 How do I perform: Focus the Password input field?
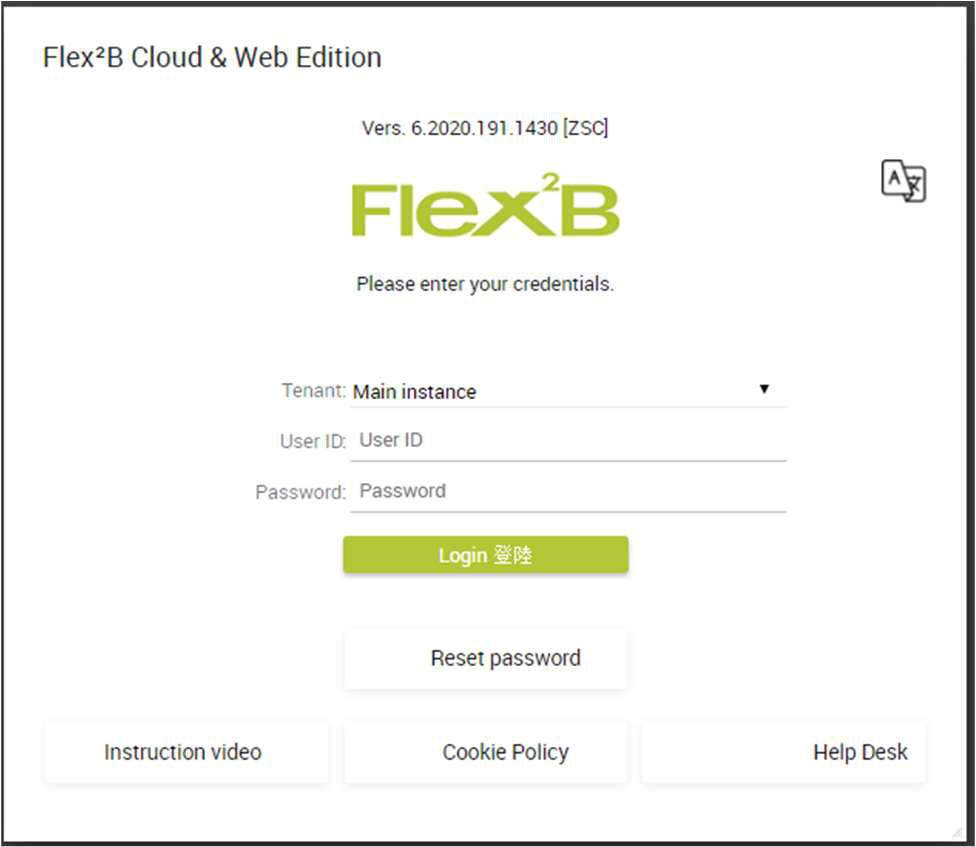coord(568,492)
